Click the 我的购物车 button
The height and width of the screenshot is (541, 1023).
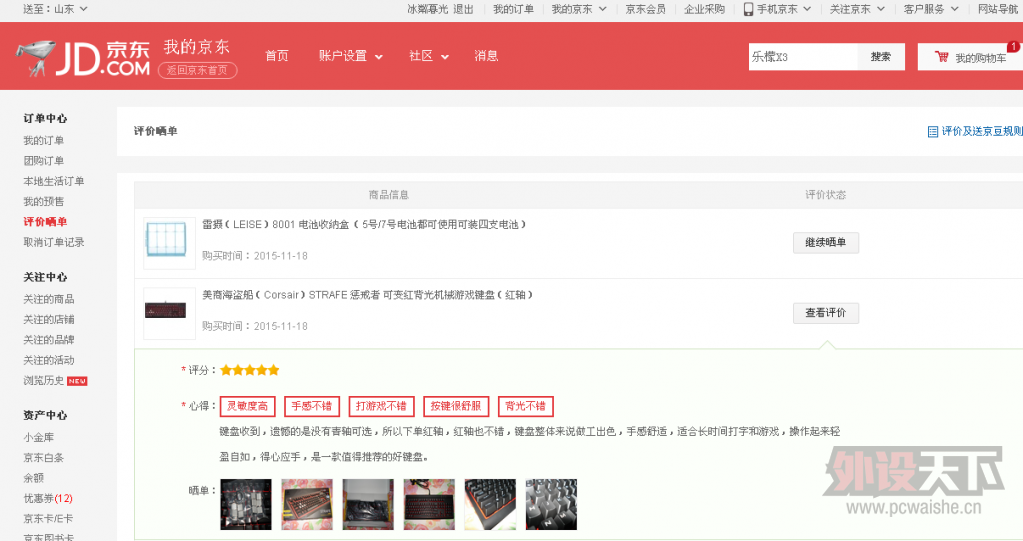pyautogui.click(x=970, y=57)
